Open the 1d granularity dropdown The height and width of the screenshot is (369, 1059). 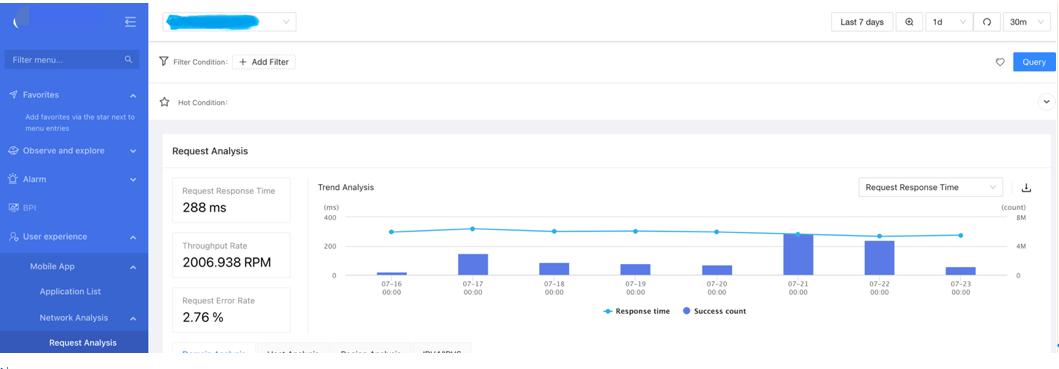click(949, 22)
